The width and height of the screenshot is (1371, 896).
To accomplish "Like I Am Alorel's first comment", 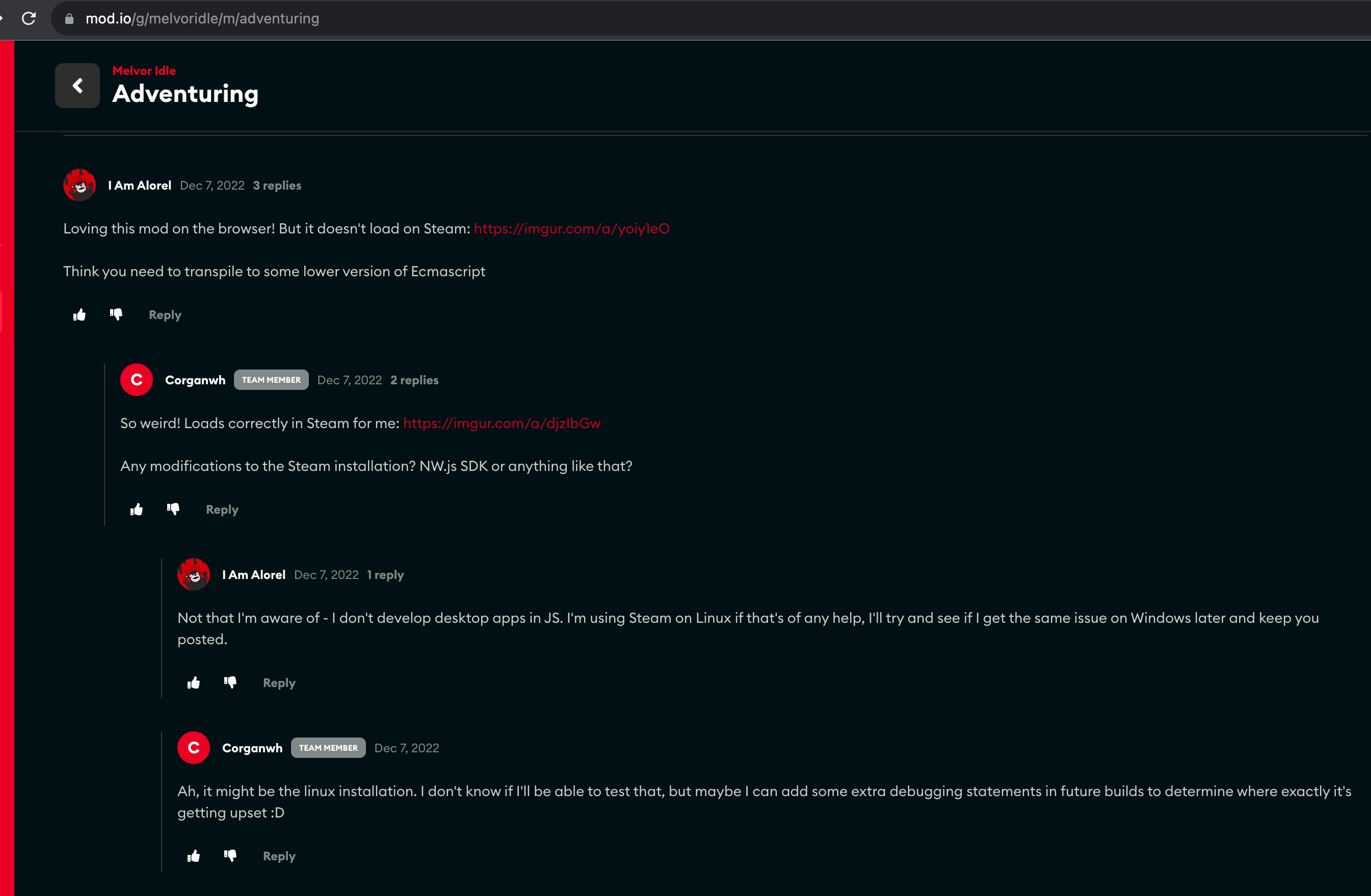I will (x=80, y=314).
